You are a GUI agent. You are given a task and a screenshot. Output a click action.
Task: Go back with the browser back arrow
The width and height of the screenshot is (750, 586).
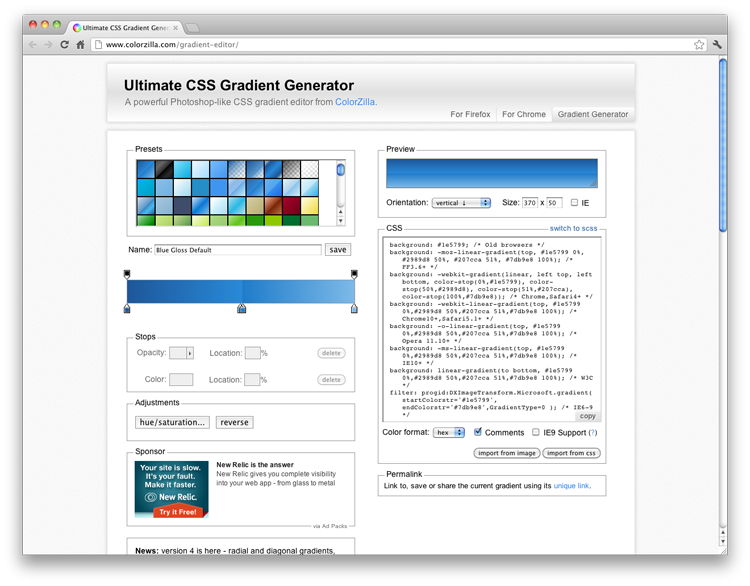coord(33,44)
